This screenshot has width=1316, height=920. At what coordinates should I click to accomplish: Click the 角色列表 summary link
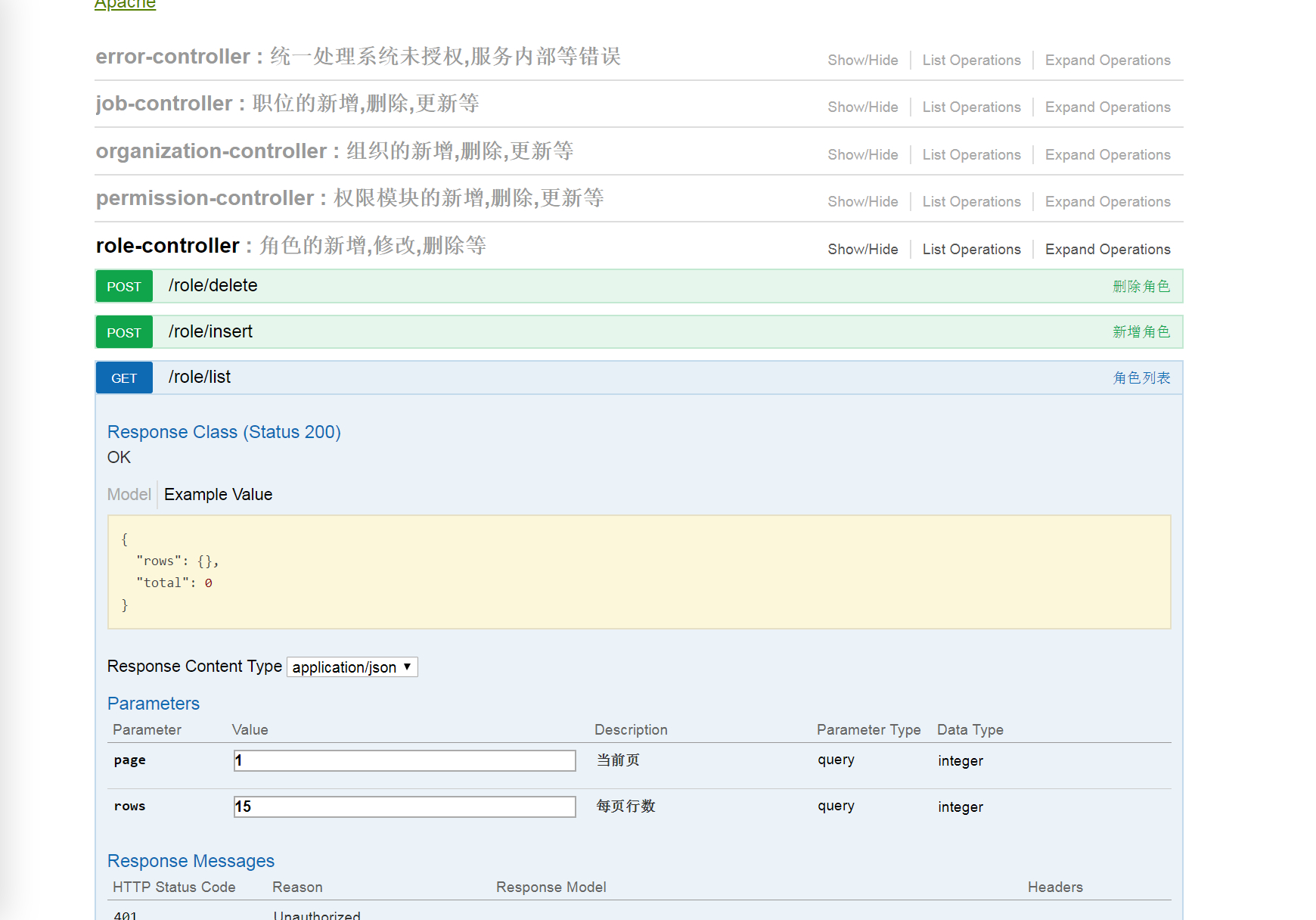click(1141, 378)
